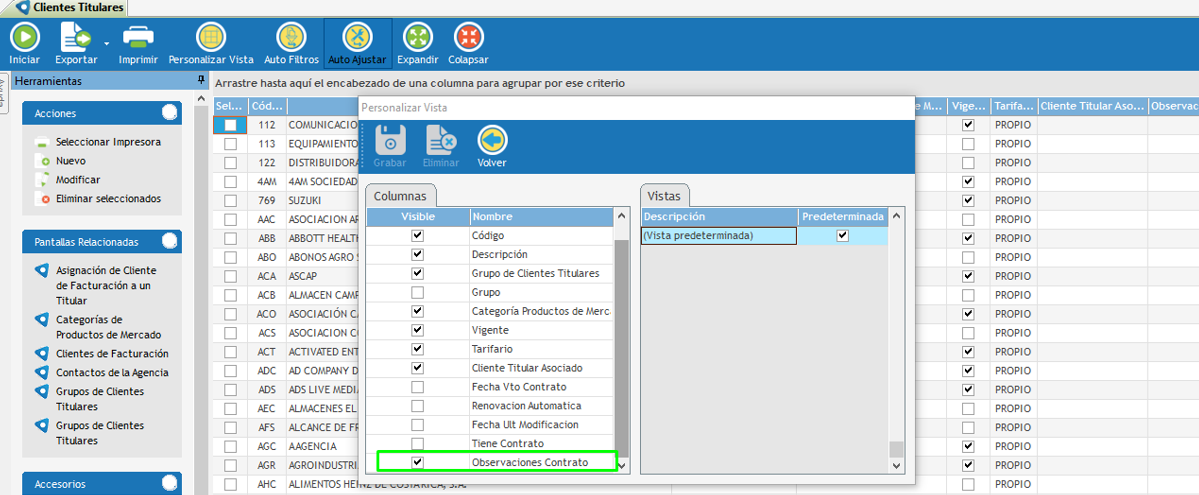
Task: Click the Iniciar toolbar icon
Action: coord(24,38)
